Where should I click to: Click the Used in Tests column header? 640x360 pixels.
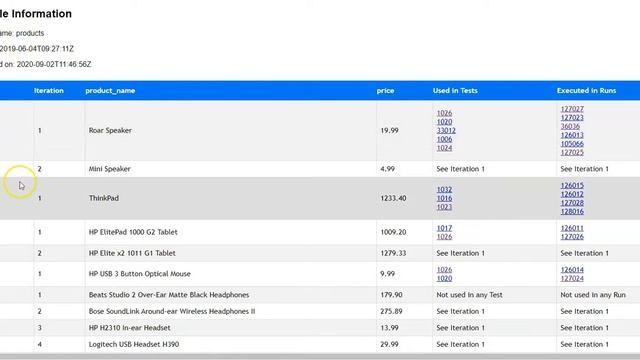pyautogui.click(x=455, y=91)
